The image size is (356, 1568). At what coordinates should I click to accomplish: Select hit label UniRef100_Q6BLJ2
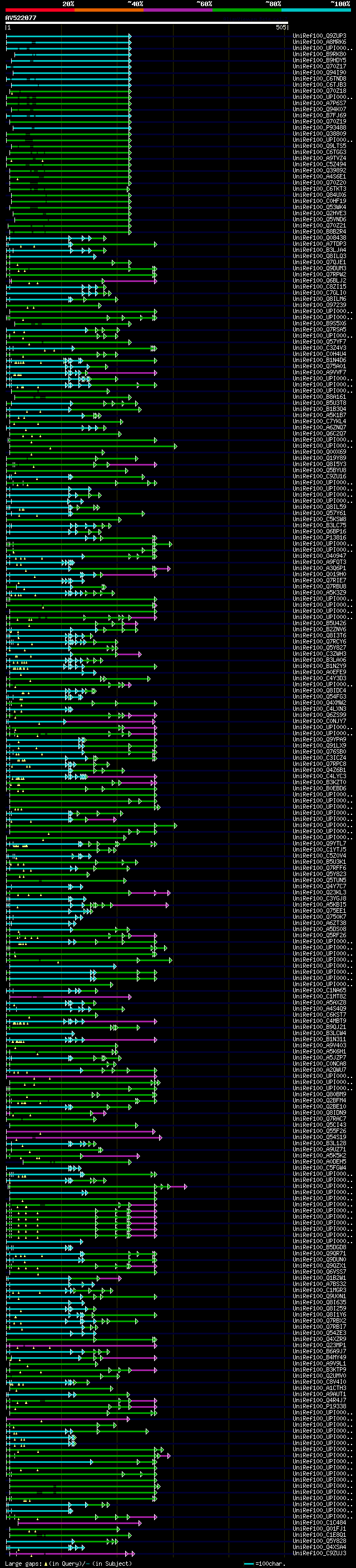click(x=319, y=280)
